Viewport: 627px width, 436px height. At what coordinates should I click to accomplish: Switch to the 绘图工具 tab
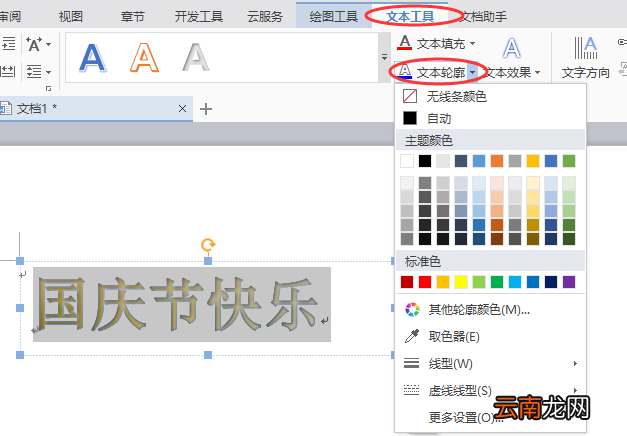pos(333,16)
